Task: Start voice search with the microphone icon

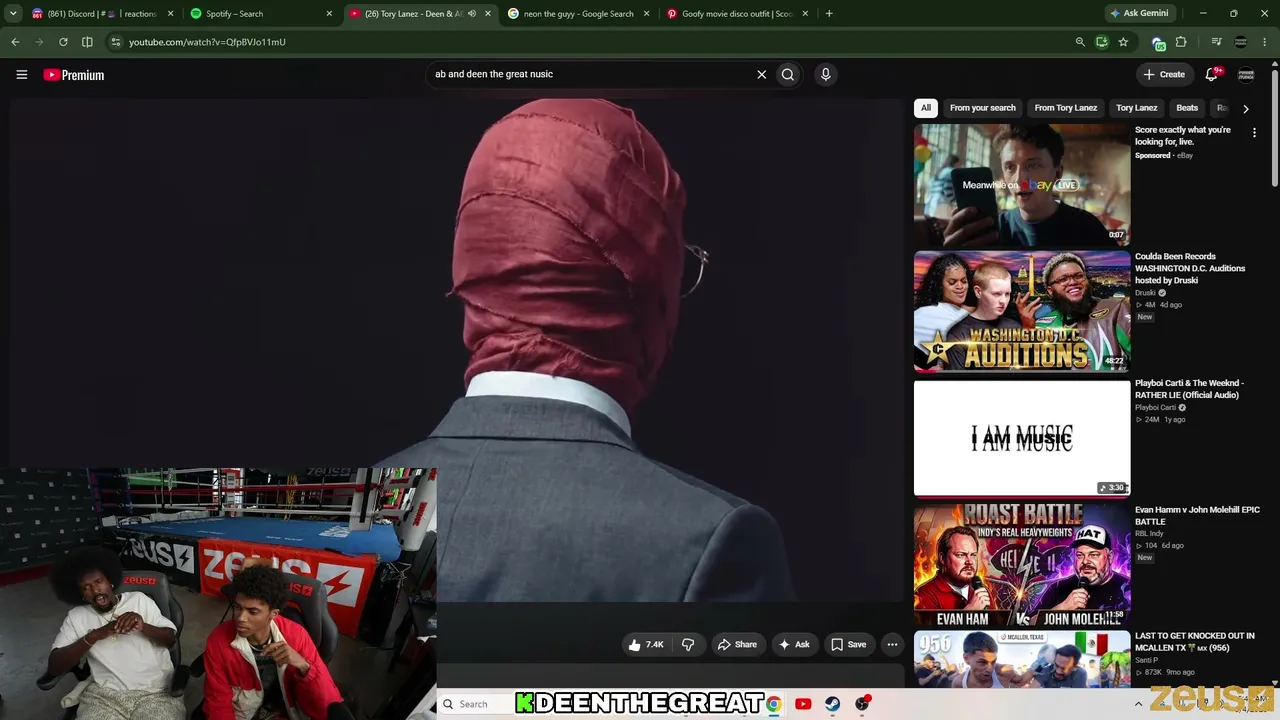Action: [825, 74]
